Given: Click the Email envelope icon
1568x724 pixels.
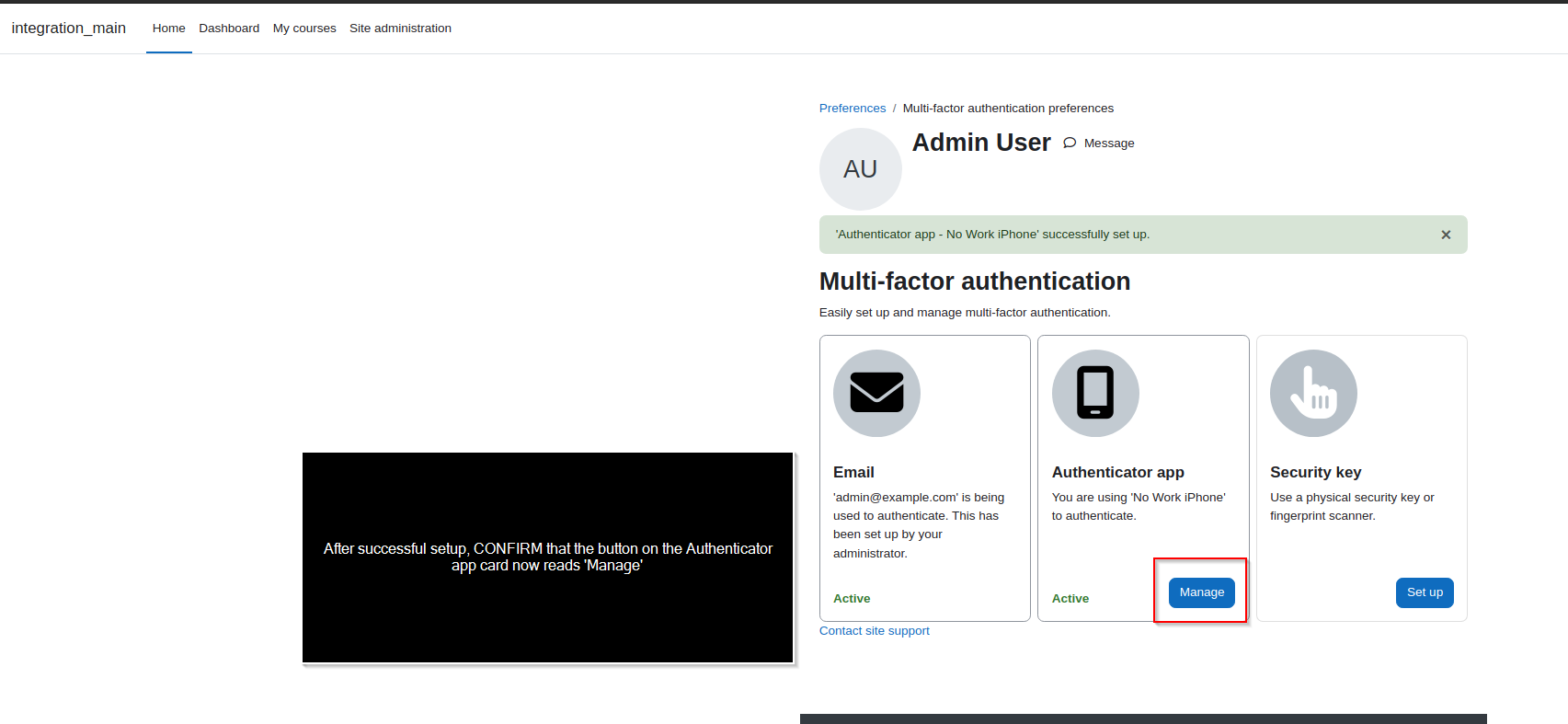Looking at the screenshot, I should point(876,393).
